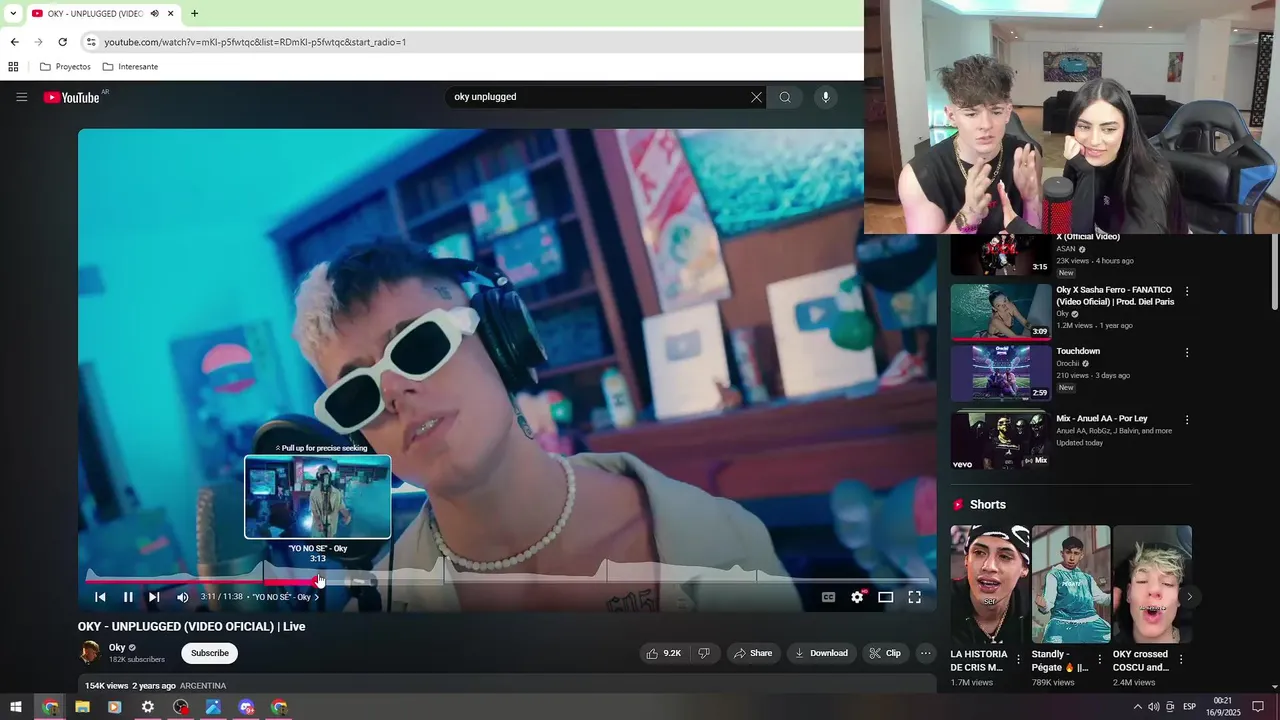Mute the video player volume

coord(182,597)
